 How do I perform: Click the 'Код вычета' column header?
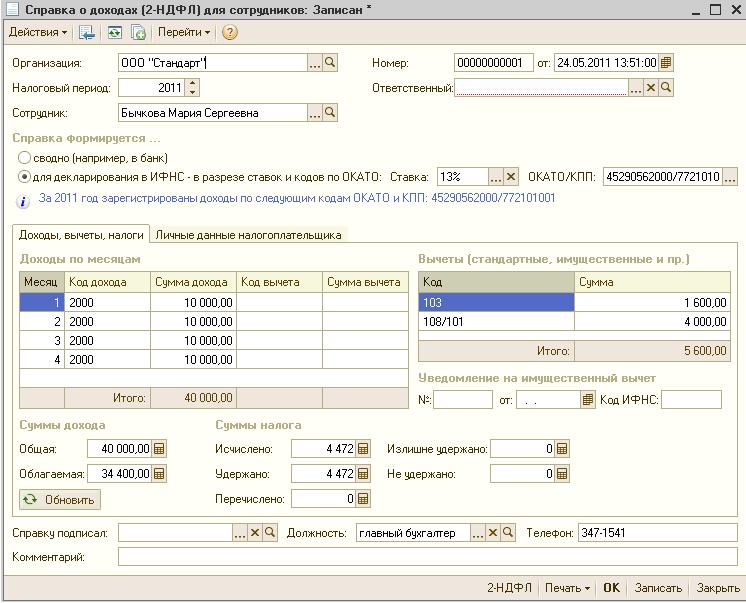coord(279,282)
